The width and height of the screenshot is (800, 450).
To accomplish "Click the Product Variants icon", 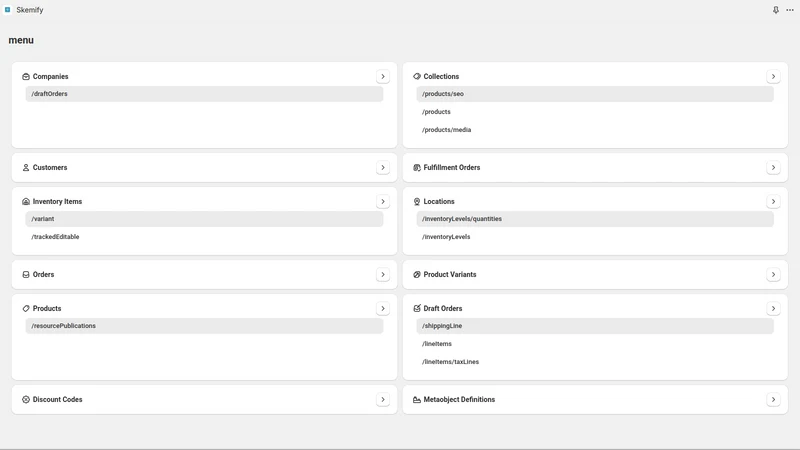I will point(417,274).
